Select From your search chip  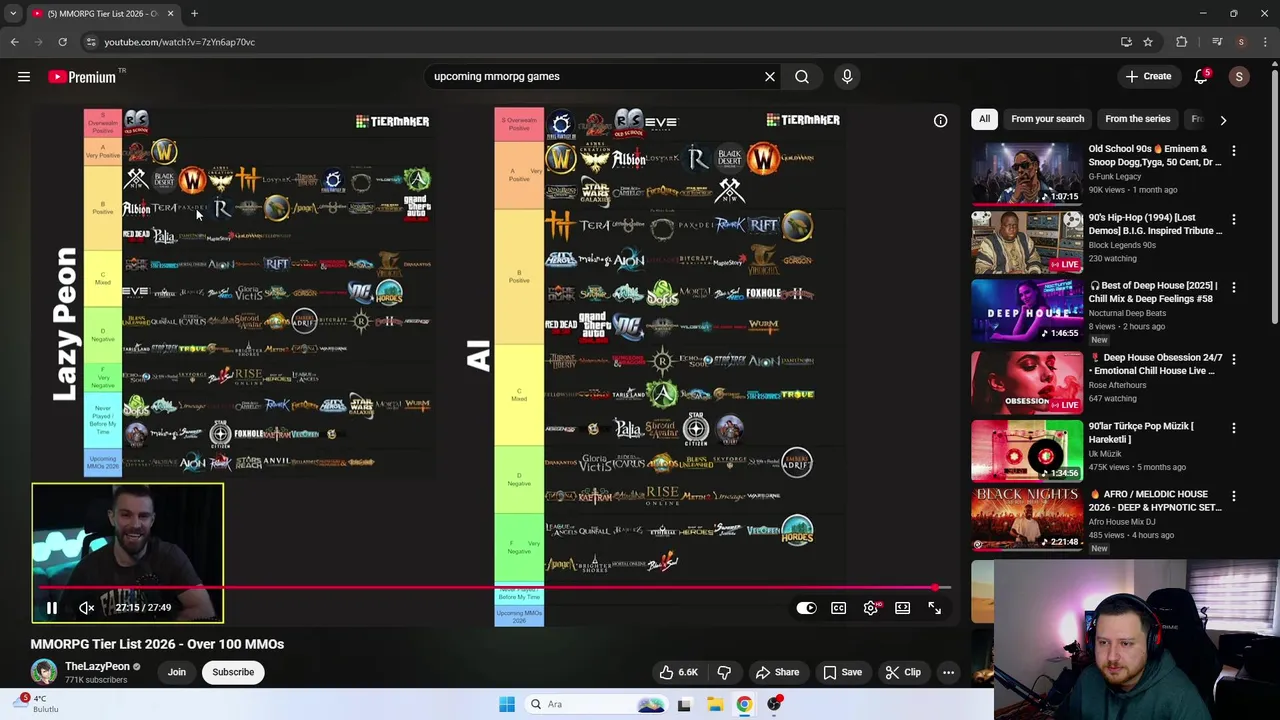(x=1047, y=119)
